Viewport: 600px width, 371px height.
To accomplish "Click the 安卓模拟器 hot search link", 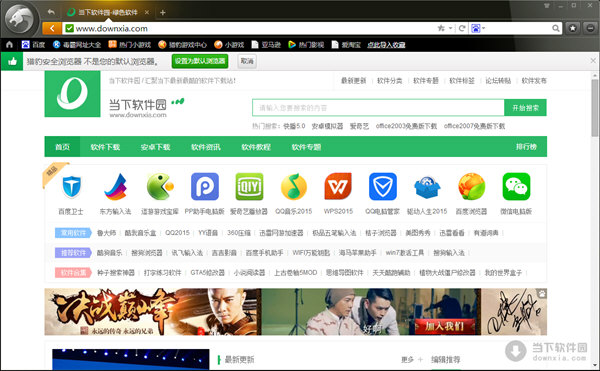I will [327, 126].
